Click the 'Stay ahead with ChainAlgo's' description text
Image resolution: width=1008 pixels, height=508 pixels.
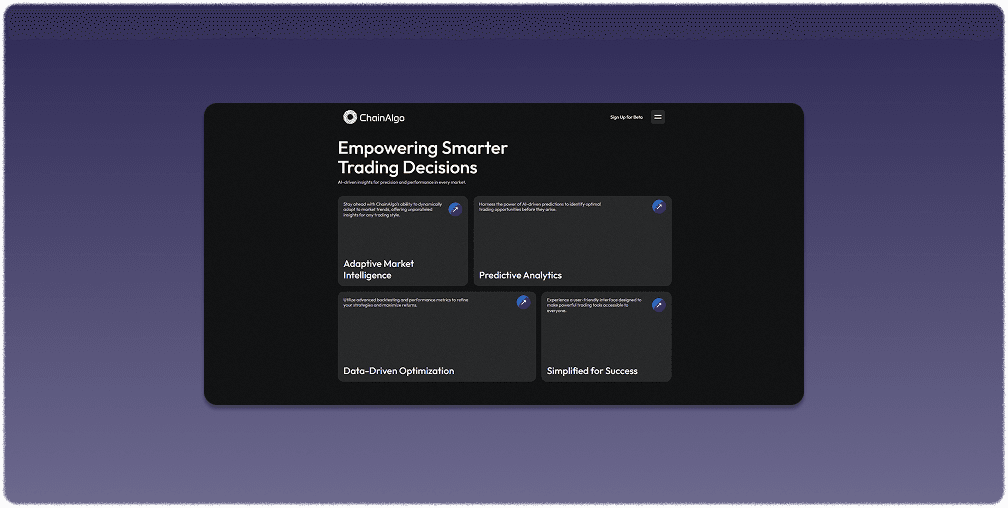[x=393, y=210]
